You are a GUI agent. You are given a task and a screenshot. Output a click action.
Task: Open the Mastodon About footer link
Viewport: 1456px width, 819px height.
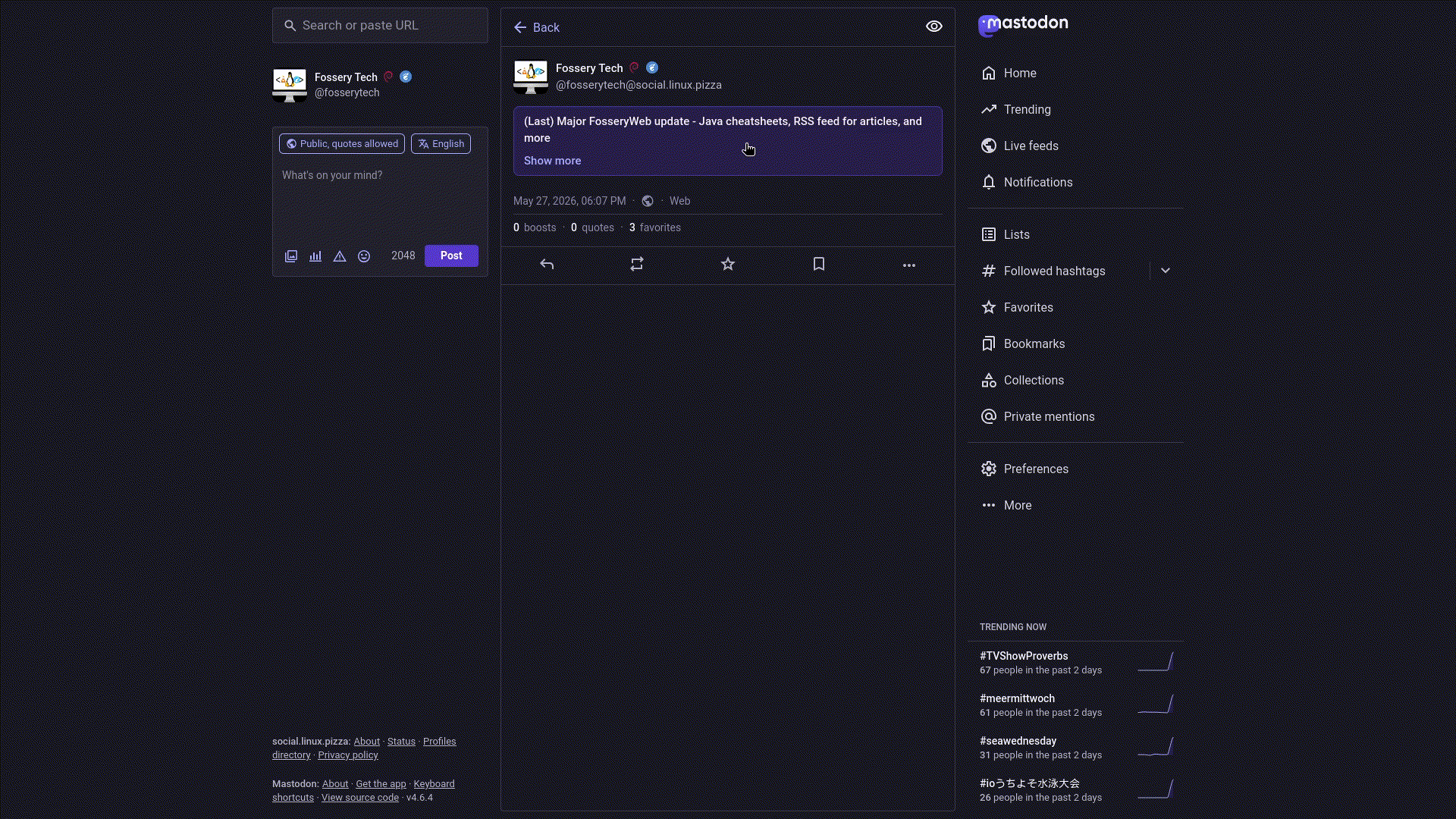point(335,784)
